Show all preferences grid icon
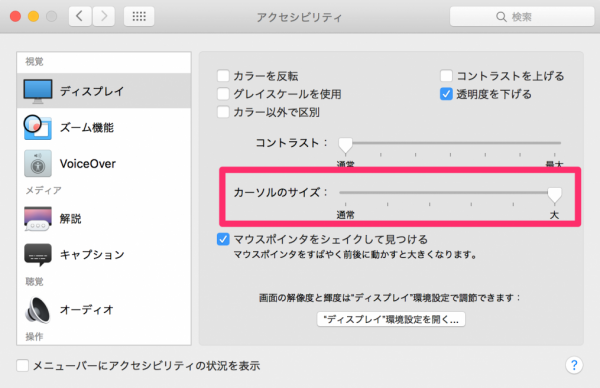Screen dimensions: 600x388 point(139,16)
